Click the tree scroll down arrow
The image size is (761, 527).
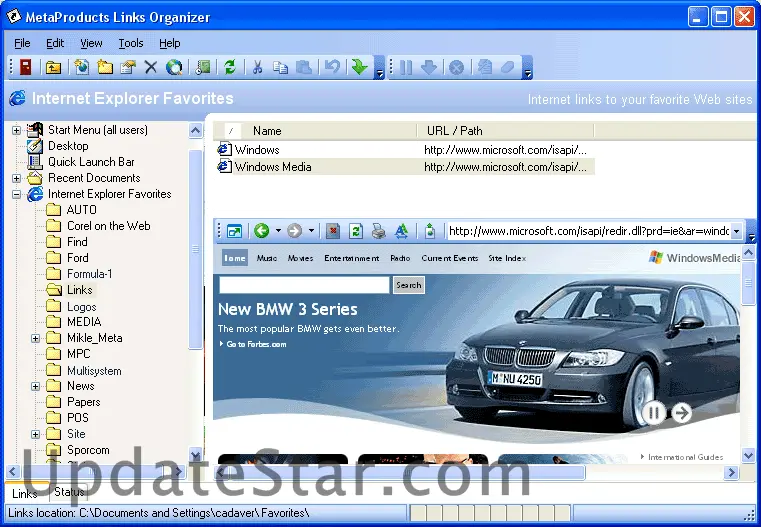[196, 455]
